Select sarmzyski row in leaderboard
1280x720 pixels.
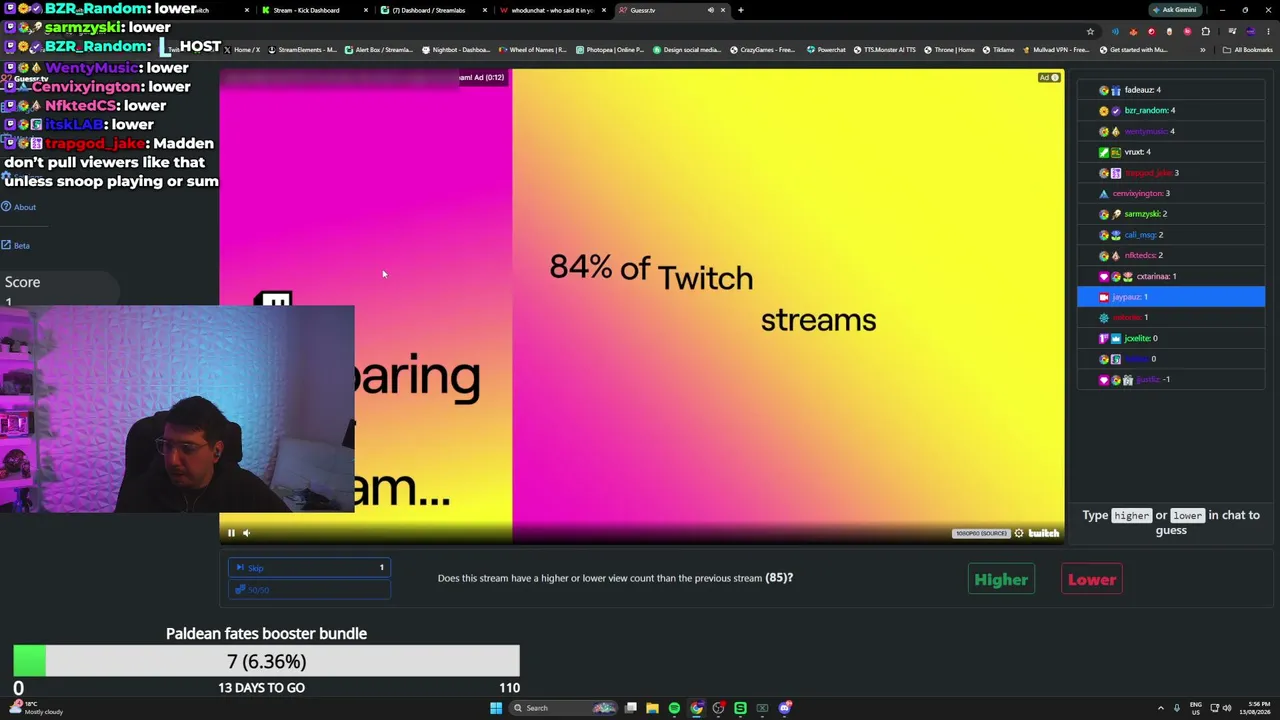point(1171,214)
